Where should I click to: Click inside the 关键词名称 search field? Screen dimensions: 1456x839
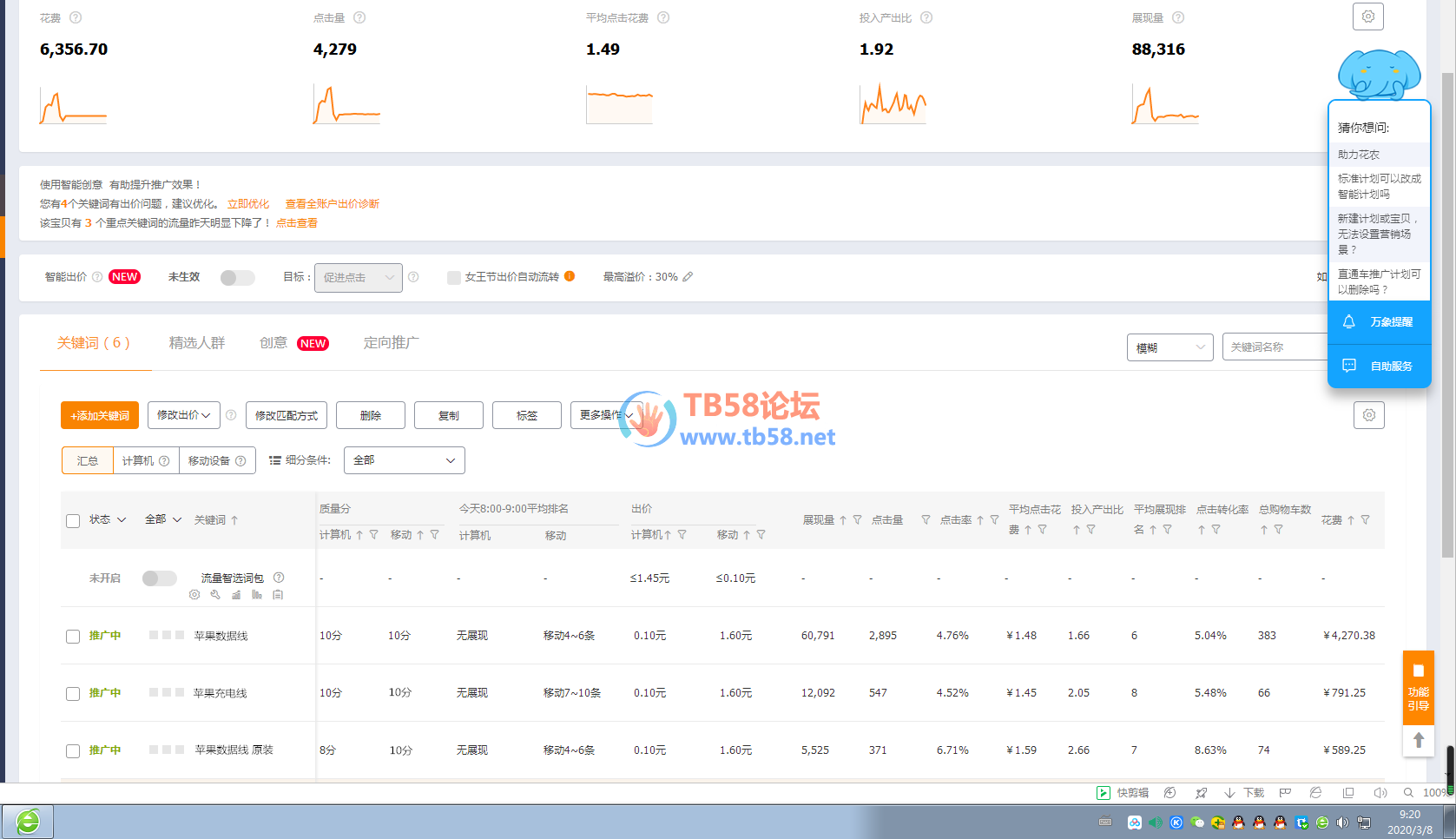point(1275,347)
